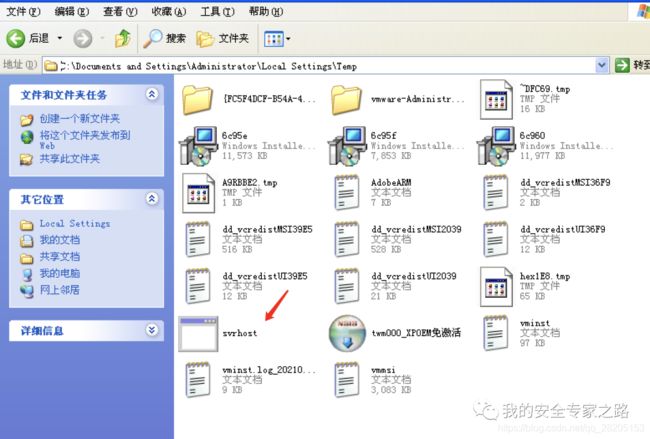The height and width of the screenshot is (439, 650).
Task: Click the Back navigation arrow icon
Action: click(16, 39)
